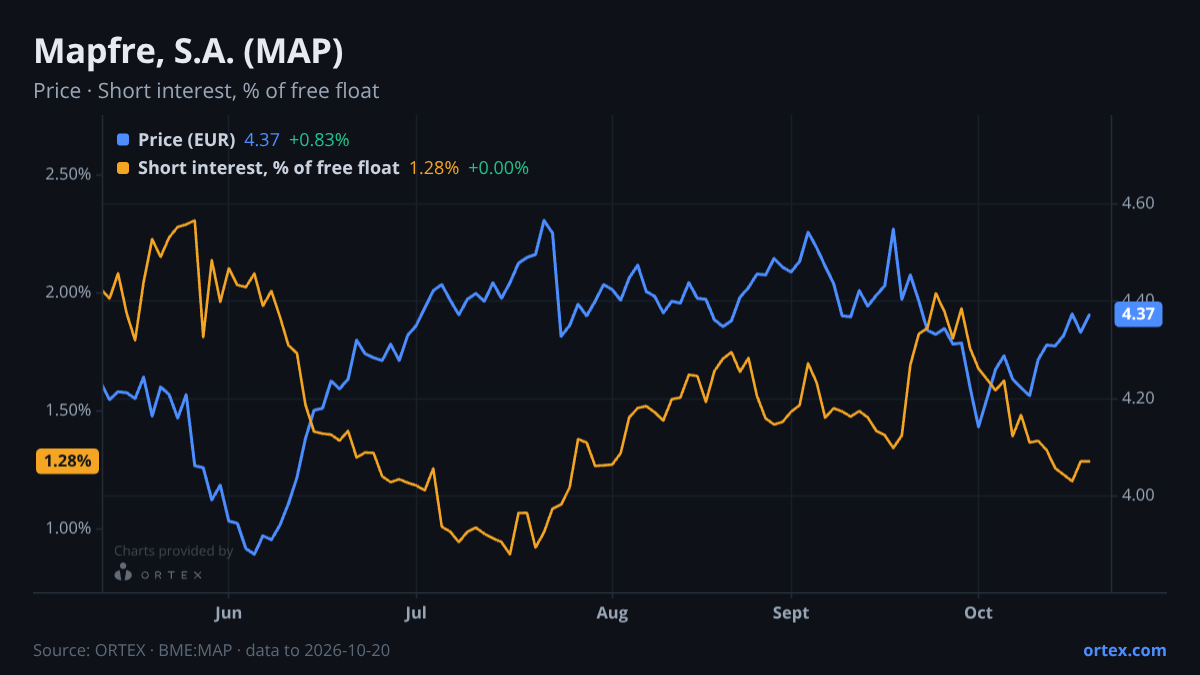Screen dimensions: 1200x675
Task: Click the blue 4.37 price axis badge
Action: pyautogui.click(x=1138, y=314)
